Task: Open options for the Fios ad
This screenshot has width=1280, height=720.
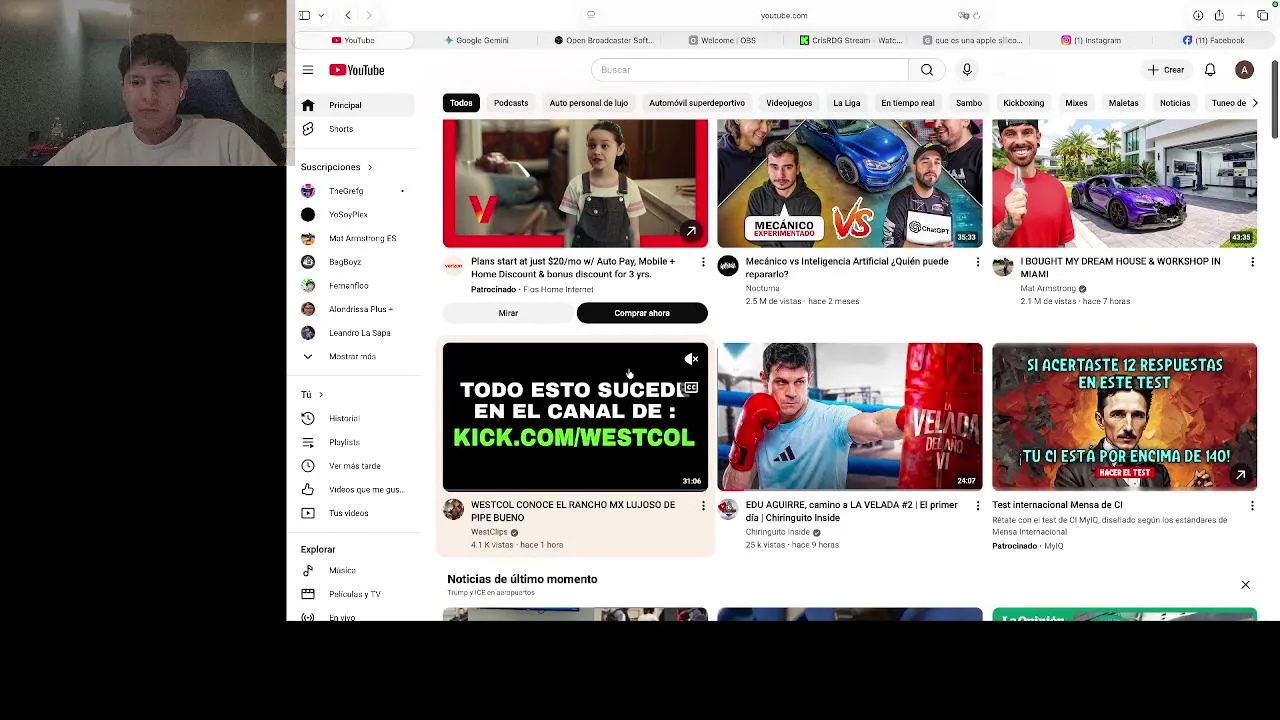Action: coord(703,262)
